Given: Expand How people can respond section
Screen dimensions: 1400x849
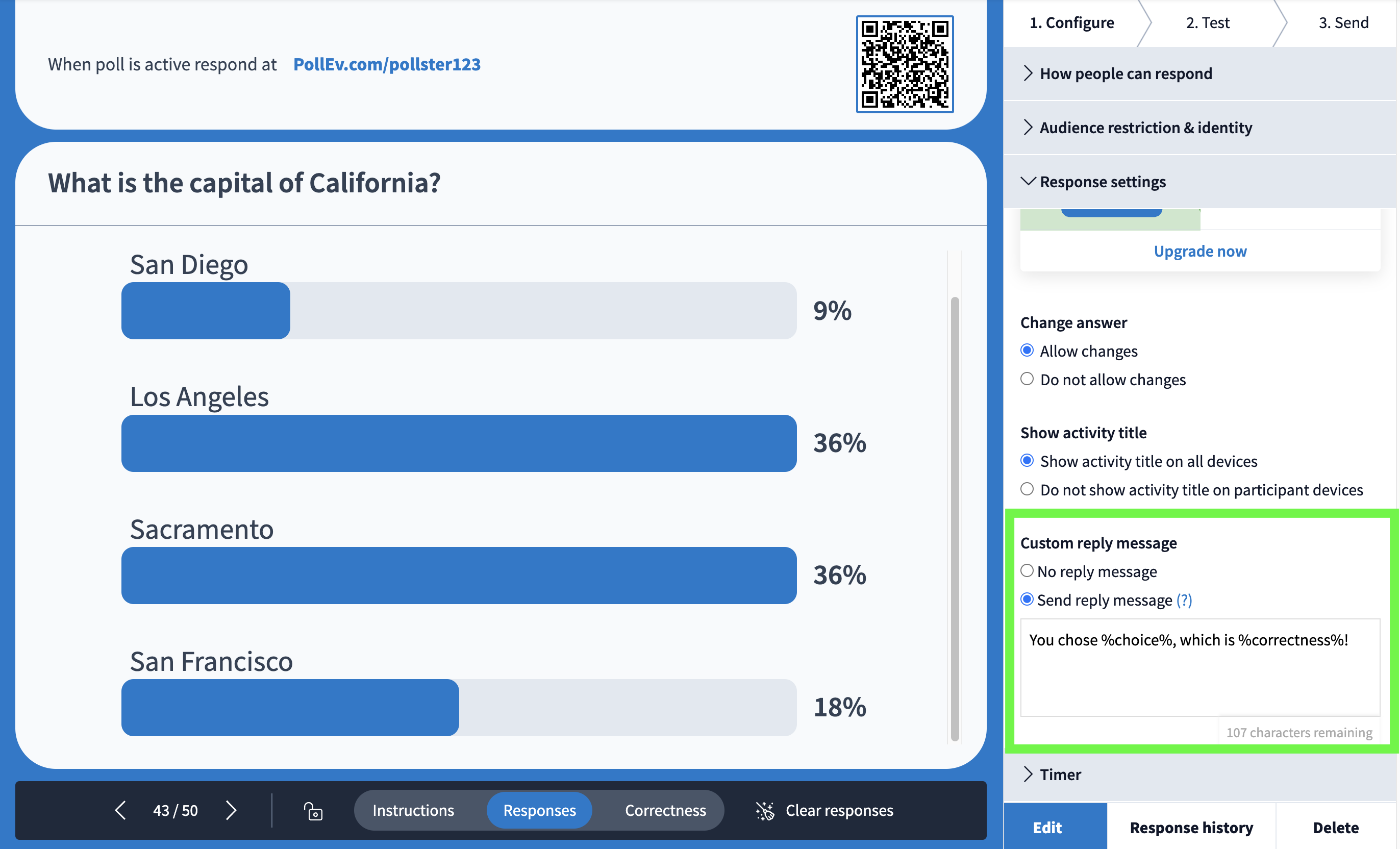Looking at the screenshot, I should click(x=1200, y=74).
